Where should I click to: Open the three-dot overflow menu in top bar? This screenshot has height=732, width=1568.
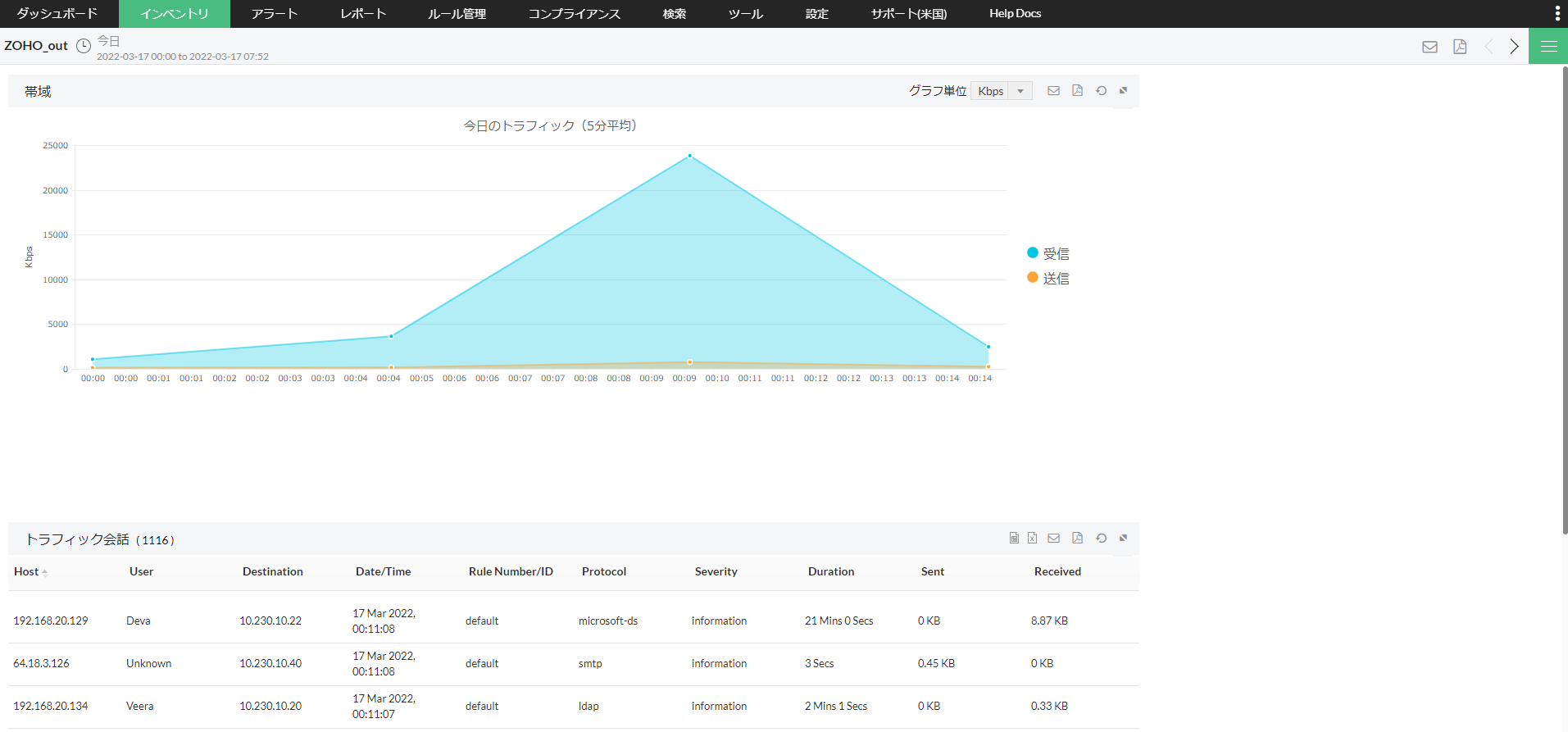point(1557,14)
